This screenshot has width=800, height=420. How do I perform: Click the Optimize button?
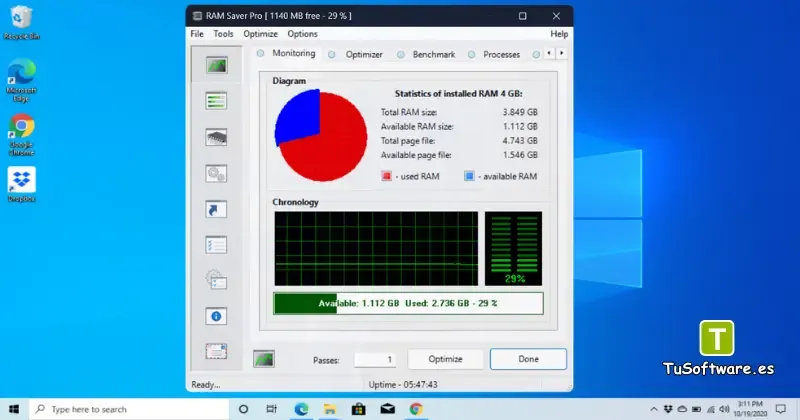(x=445, y=359)
